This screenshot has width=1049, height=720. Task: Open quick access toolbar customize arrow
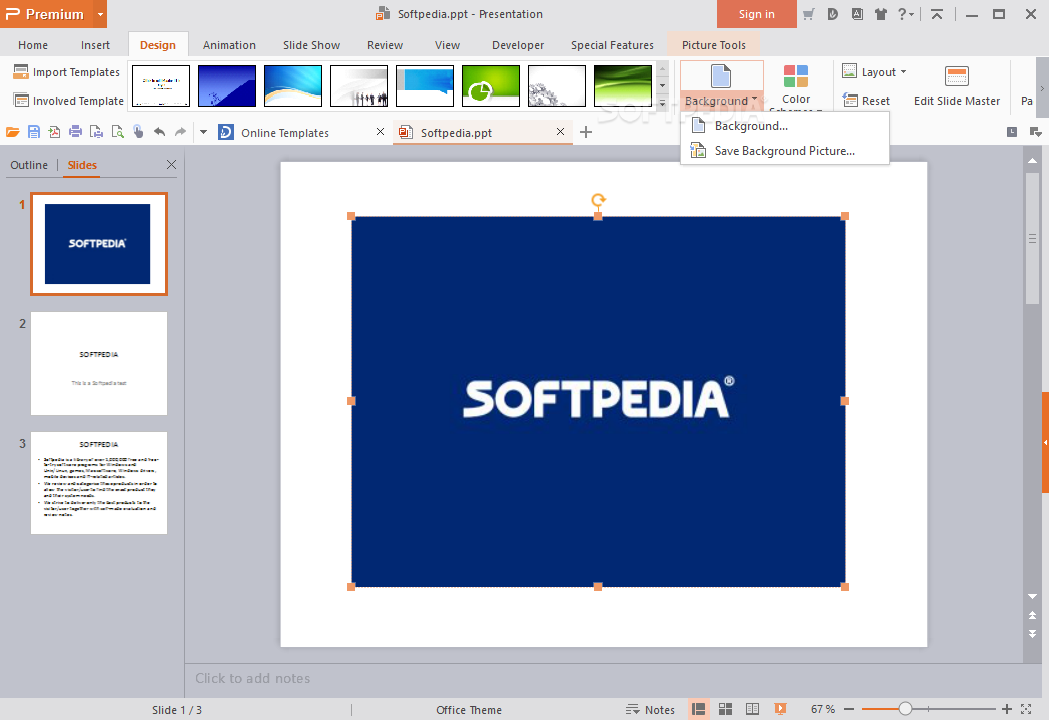point(203,132)
